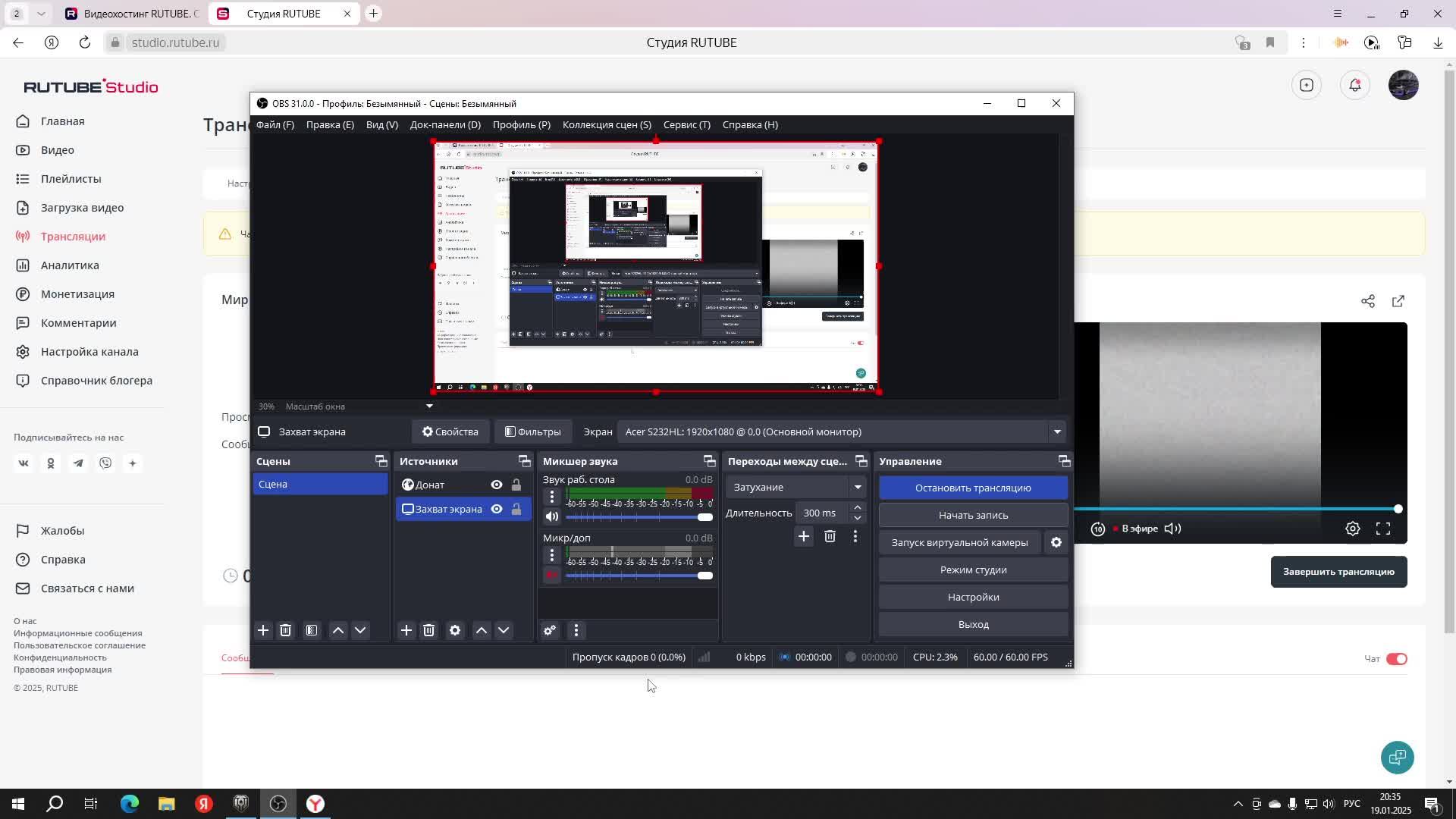Move scene down arrow
Image resolution: width=1456 pixels, height=819 pixels.
360,630
